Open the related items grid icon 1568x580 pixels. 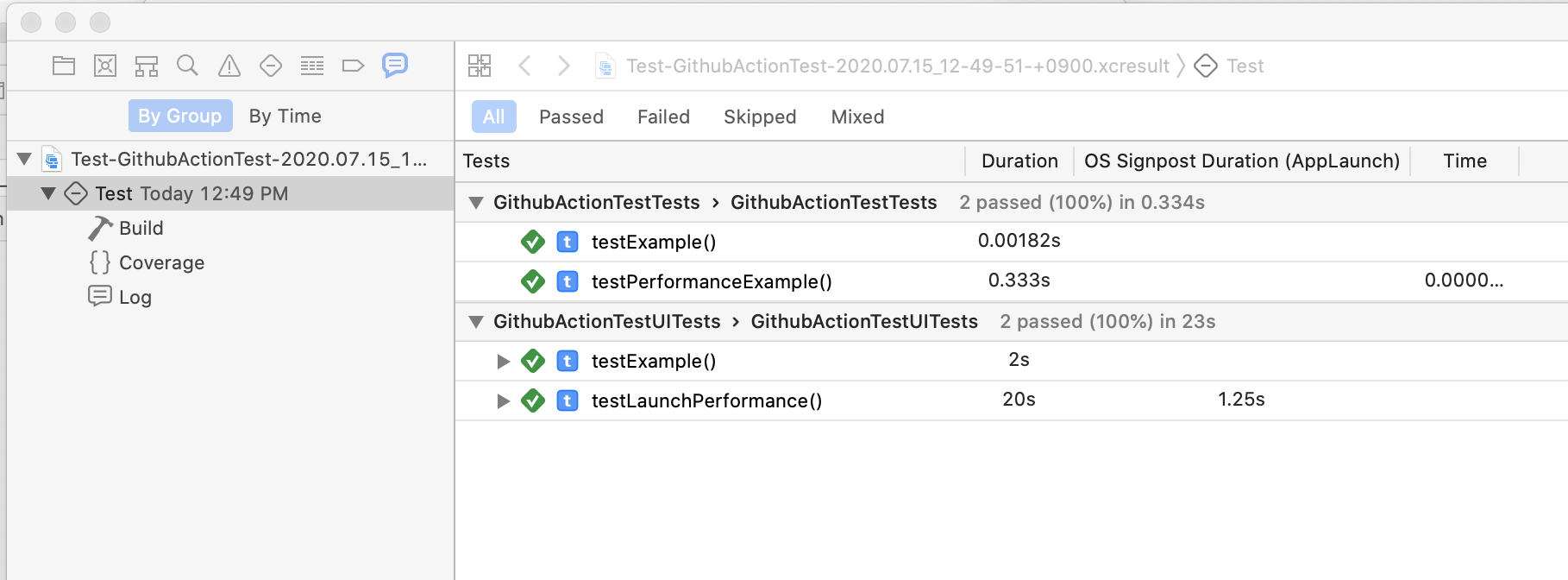tap(480, 66)
